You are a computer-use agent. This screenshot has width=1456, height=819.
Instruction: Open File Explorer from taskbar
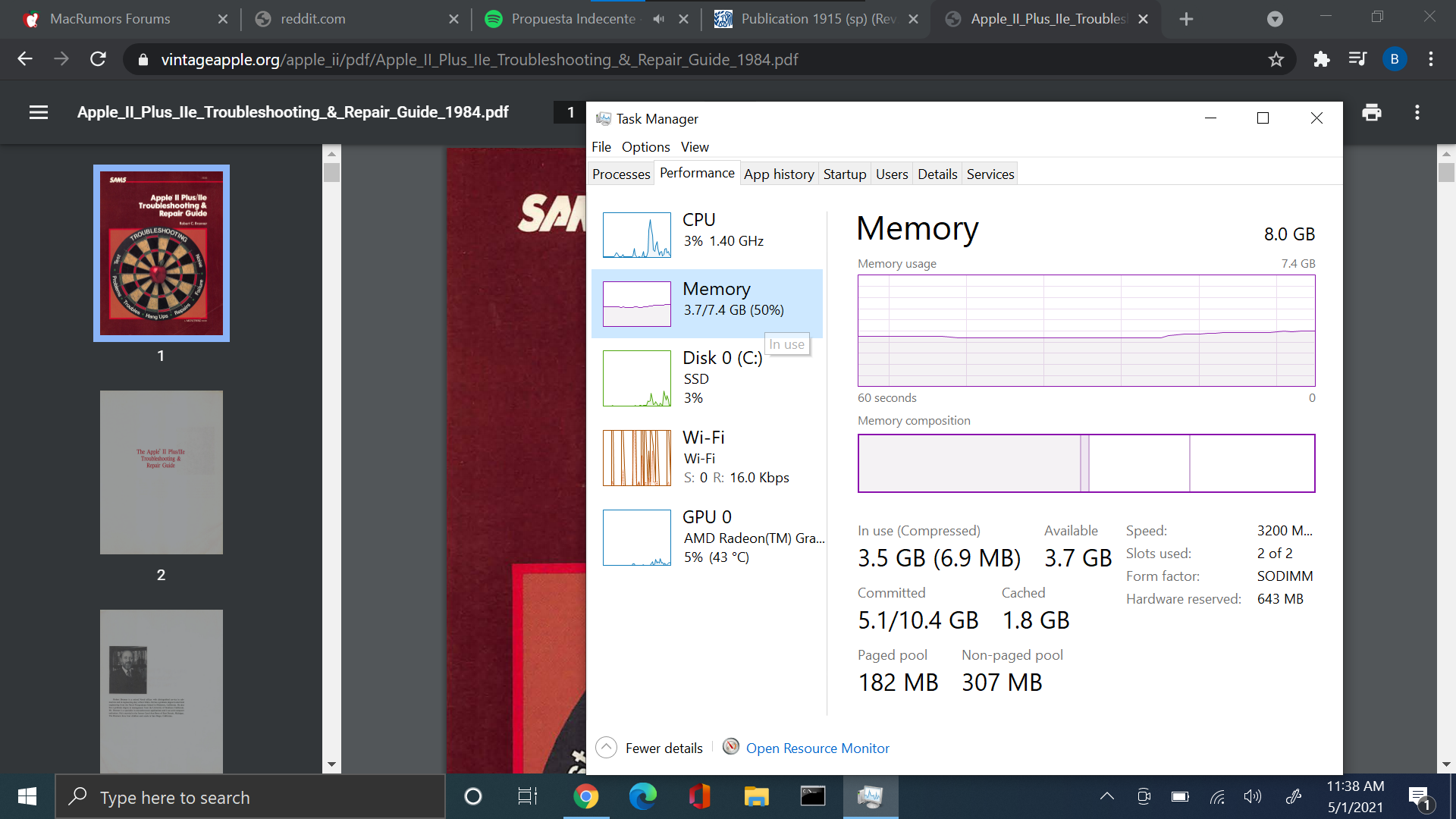pos(756,796)
